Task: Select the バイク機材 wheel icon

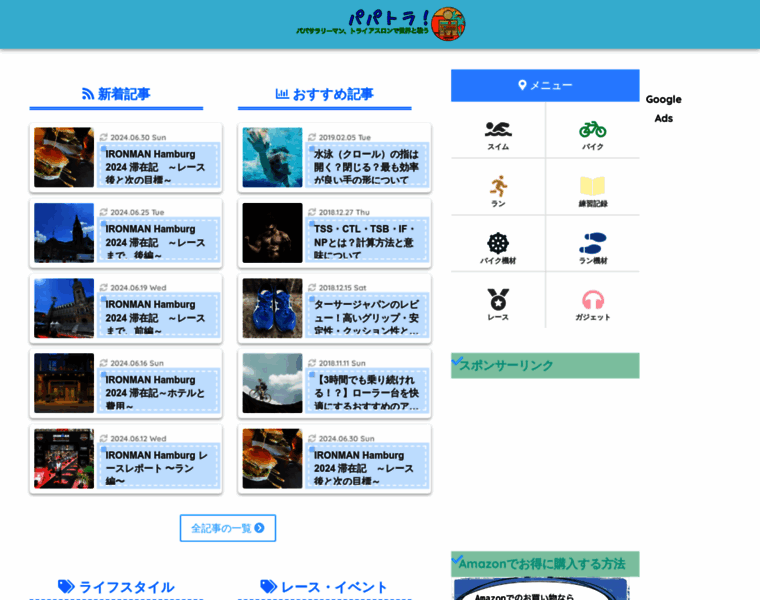Action: [x=498, y=243]
